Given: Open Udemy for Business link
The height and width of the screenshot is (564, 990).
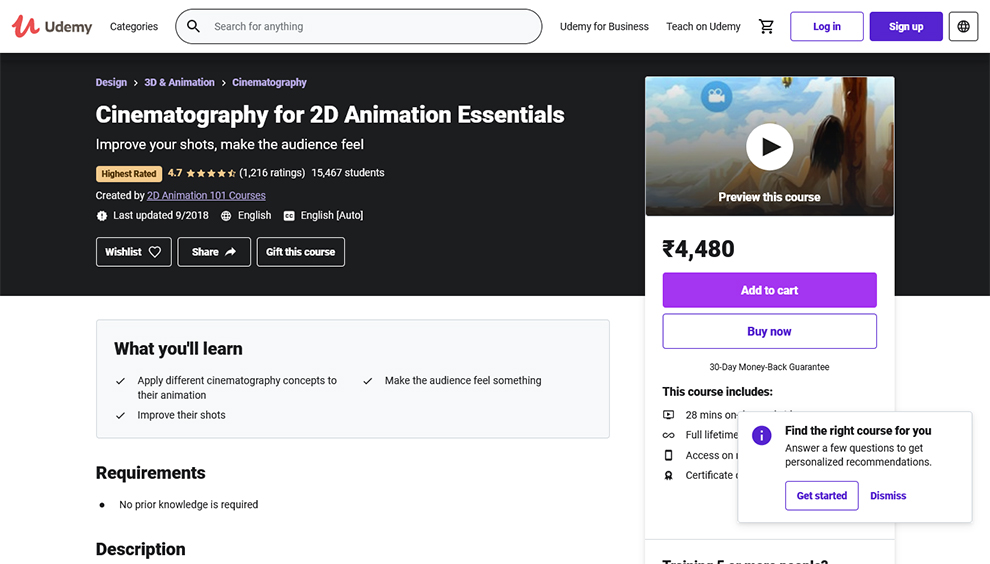Looking at the screenshot, I should pyautogui.click(x=604, y=27).
